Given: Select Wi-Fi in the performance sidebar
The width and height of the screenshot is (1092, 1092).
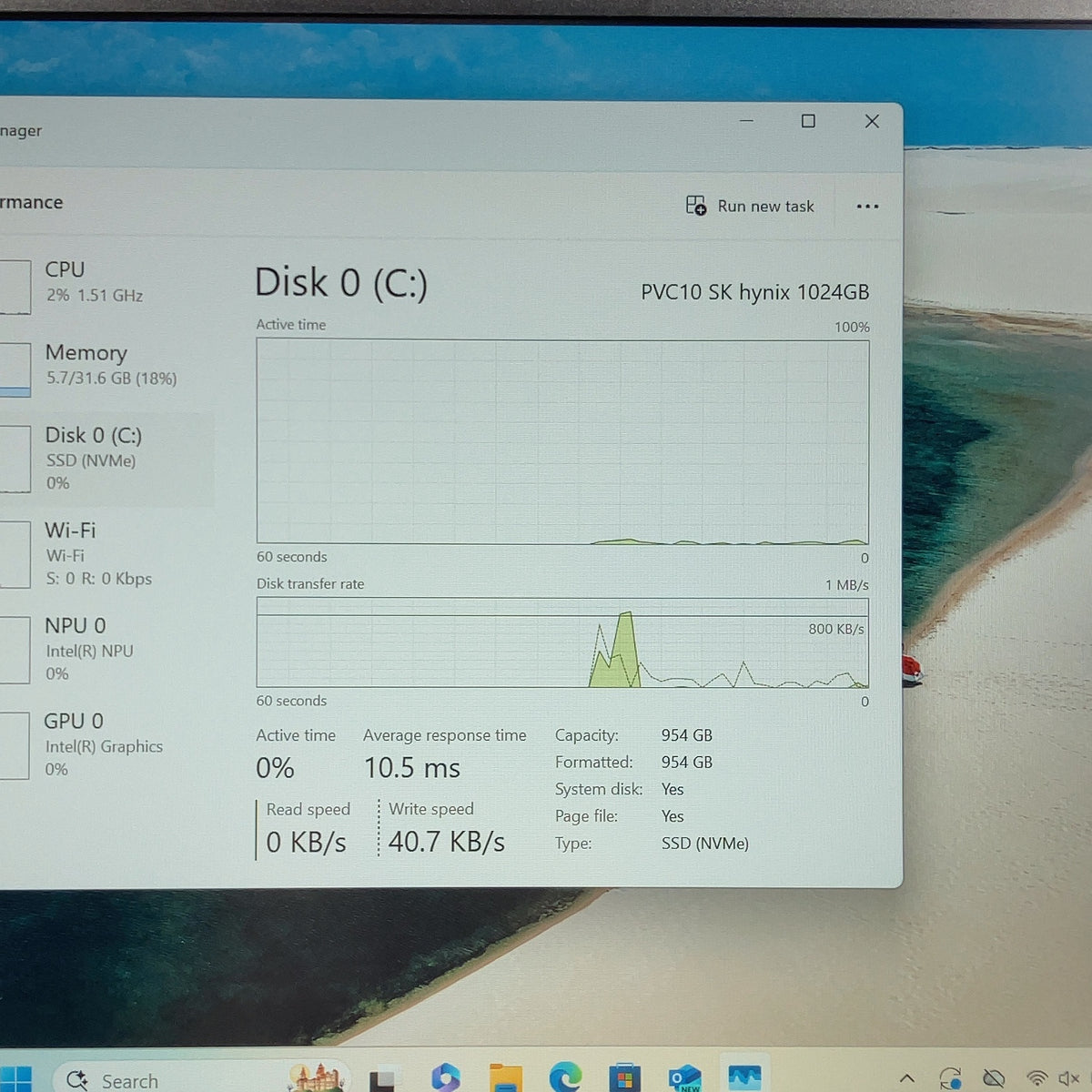Looking at the screenshot, I should pos(106,553).
